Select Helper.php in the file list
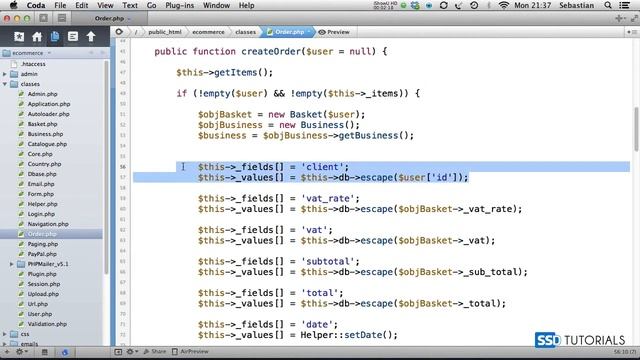The width and height of the screenshot is (640, 360). (42, 204)
